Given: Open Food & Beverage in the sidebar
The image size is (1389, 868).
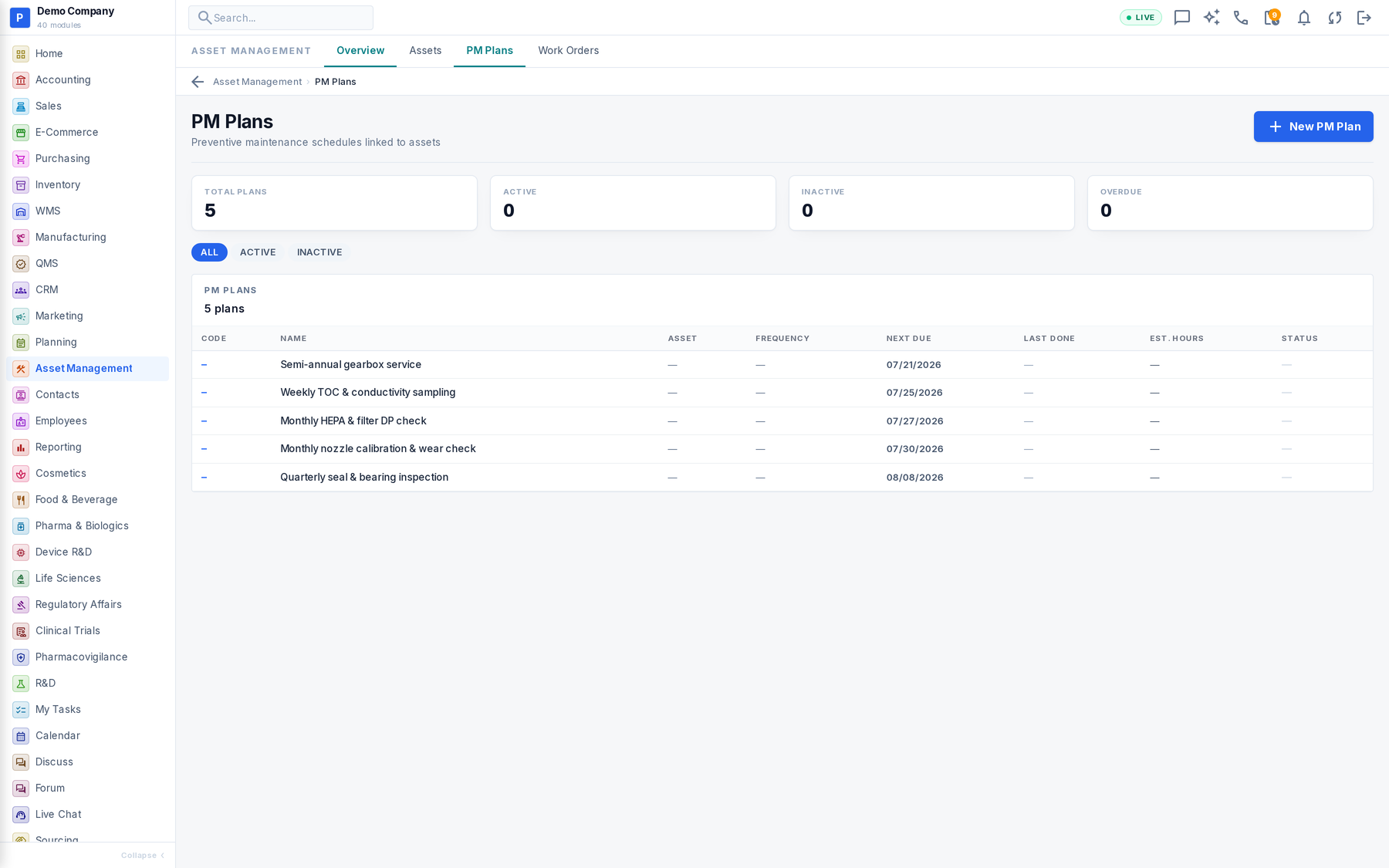Looking at the screenshot, I should point(87,500).
